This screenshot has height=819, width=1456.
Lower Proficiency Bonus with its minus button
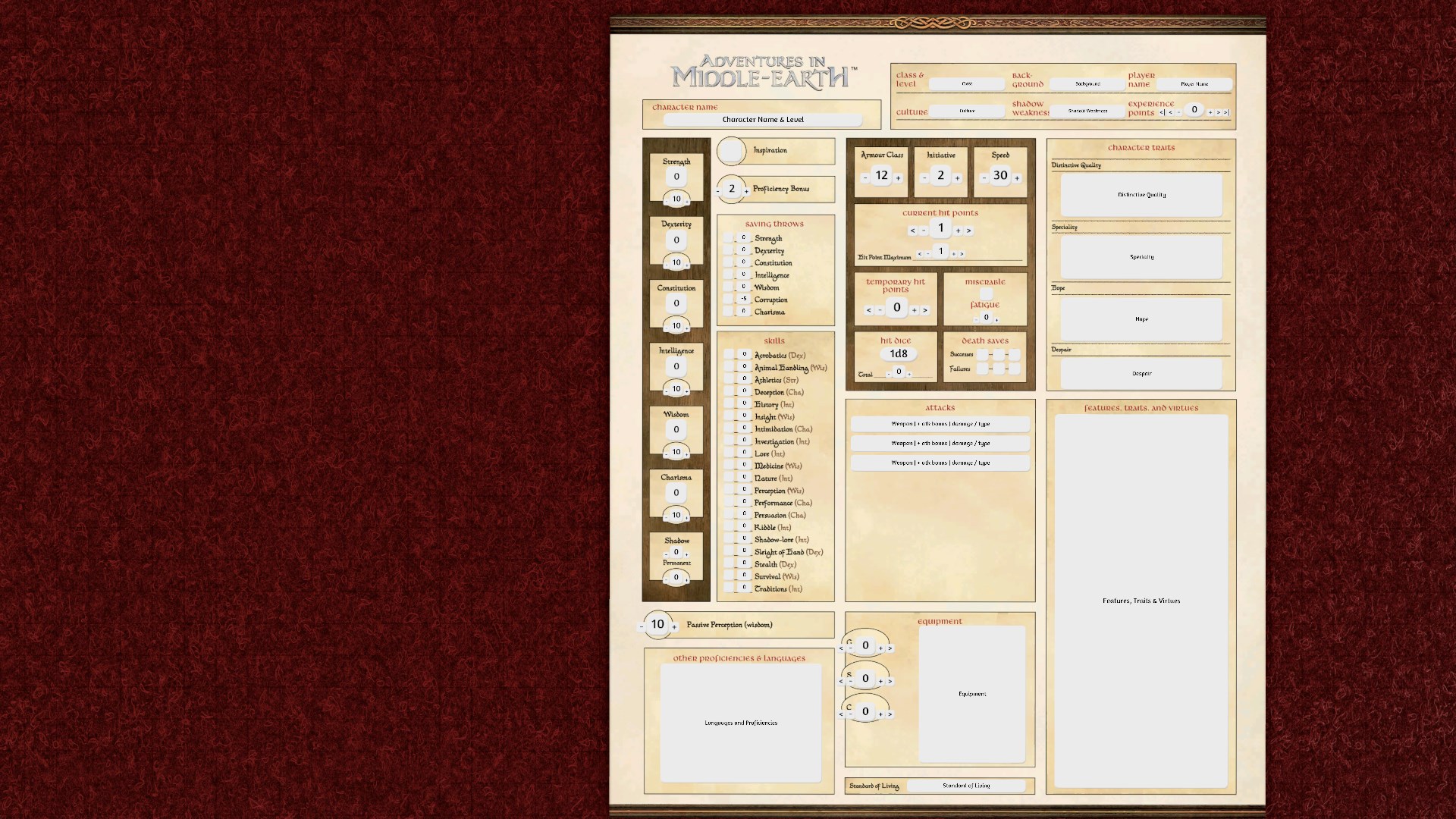[x=718, y=192]
